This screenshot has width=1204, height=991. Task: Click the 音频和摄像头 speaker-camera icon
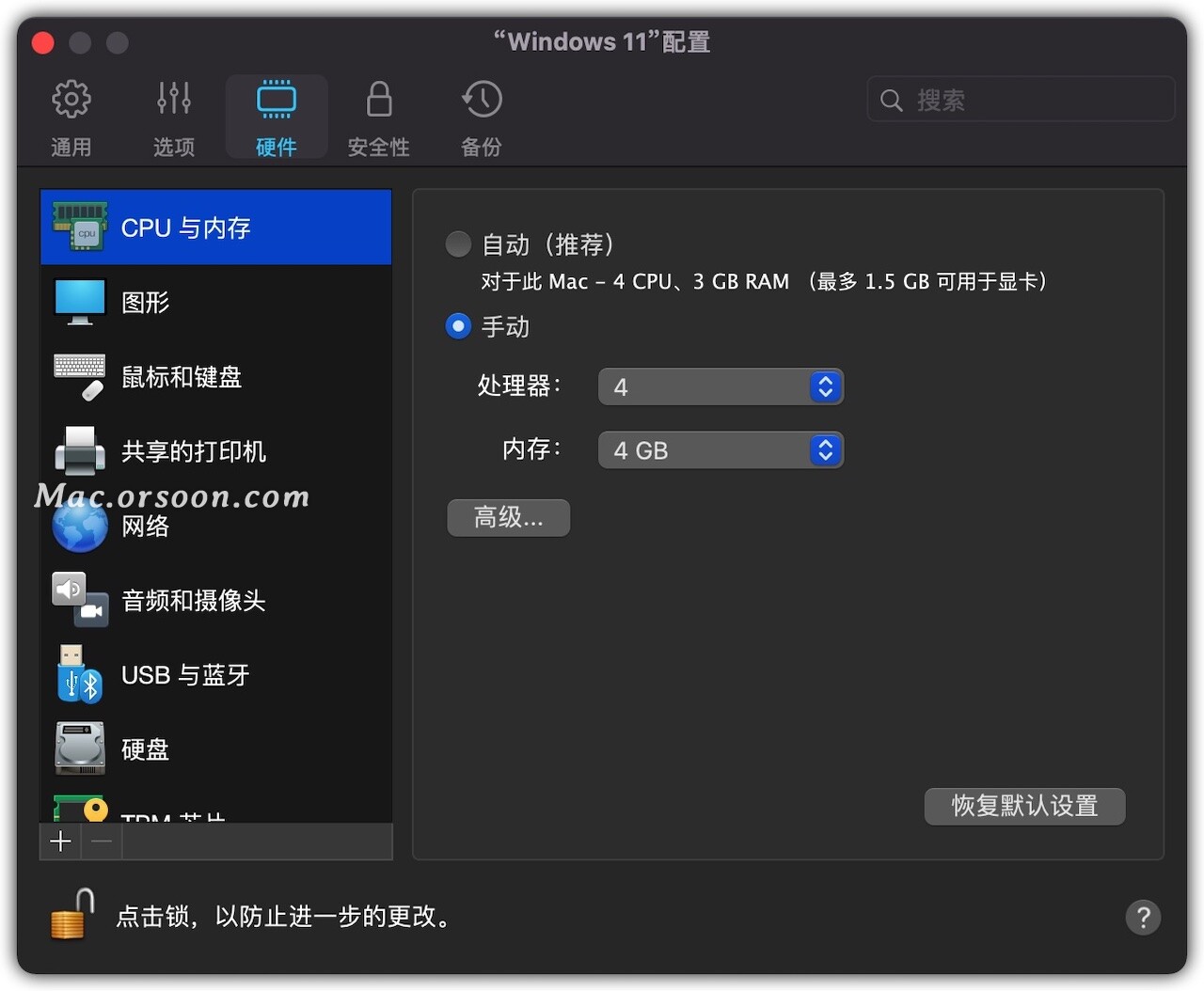[x=80, y=600]
